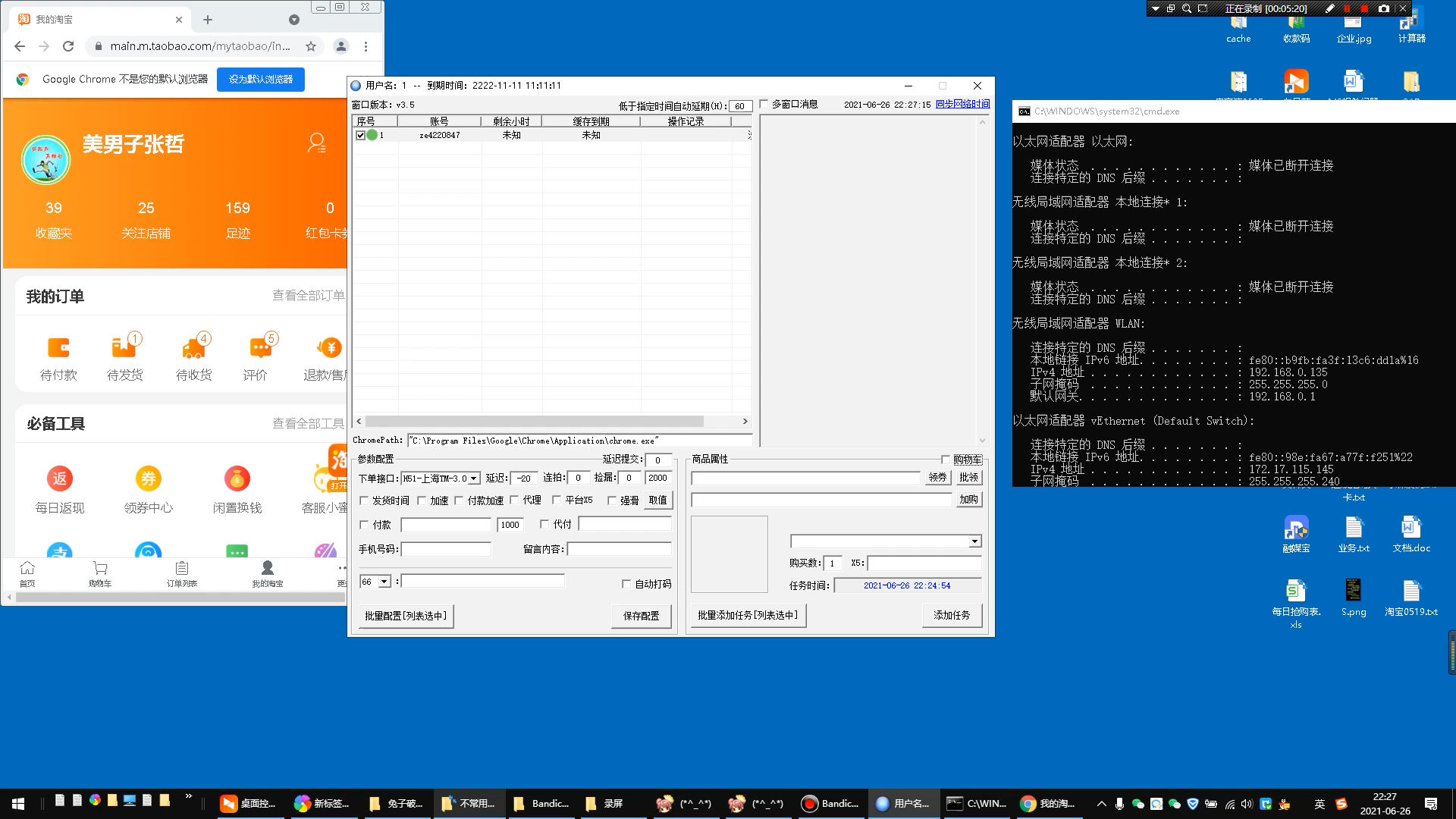The image size is (1456, 819).
Task: Open S.png desktop file
Action: [1354, 598]
